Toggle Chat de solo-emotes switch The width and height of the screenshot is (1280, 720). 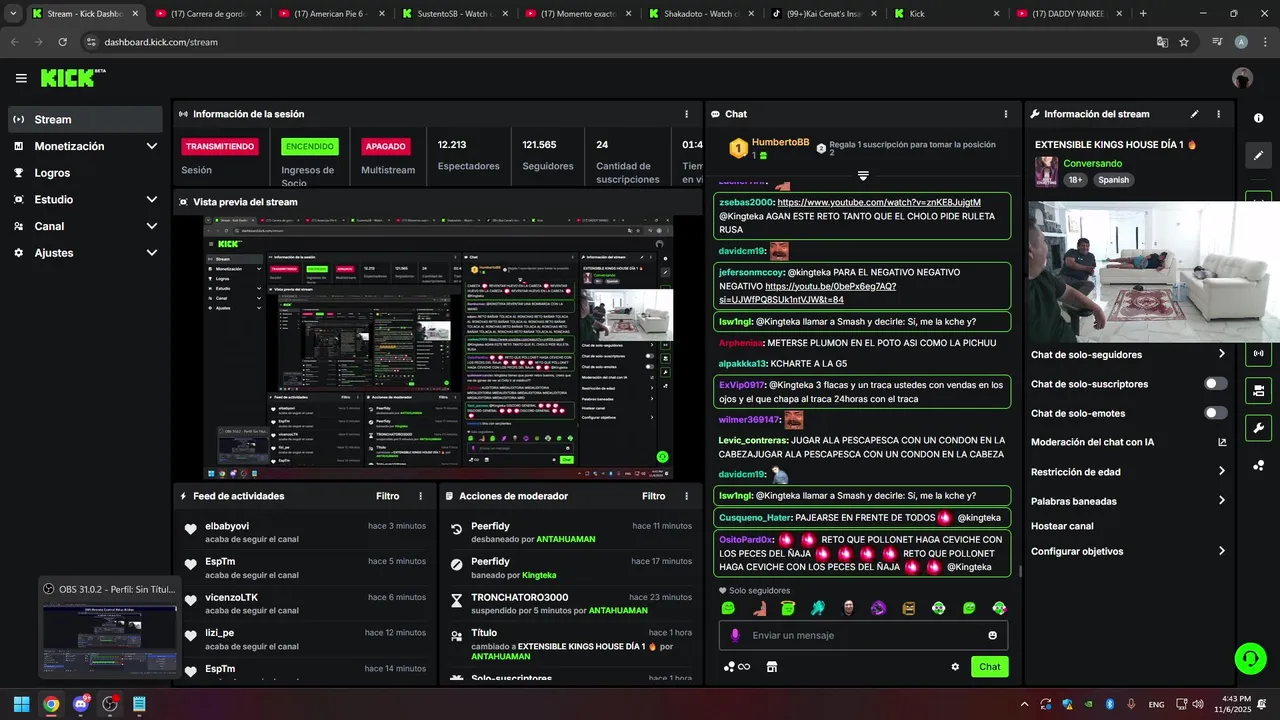pyautogui.click(x=1216, y=413)
